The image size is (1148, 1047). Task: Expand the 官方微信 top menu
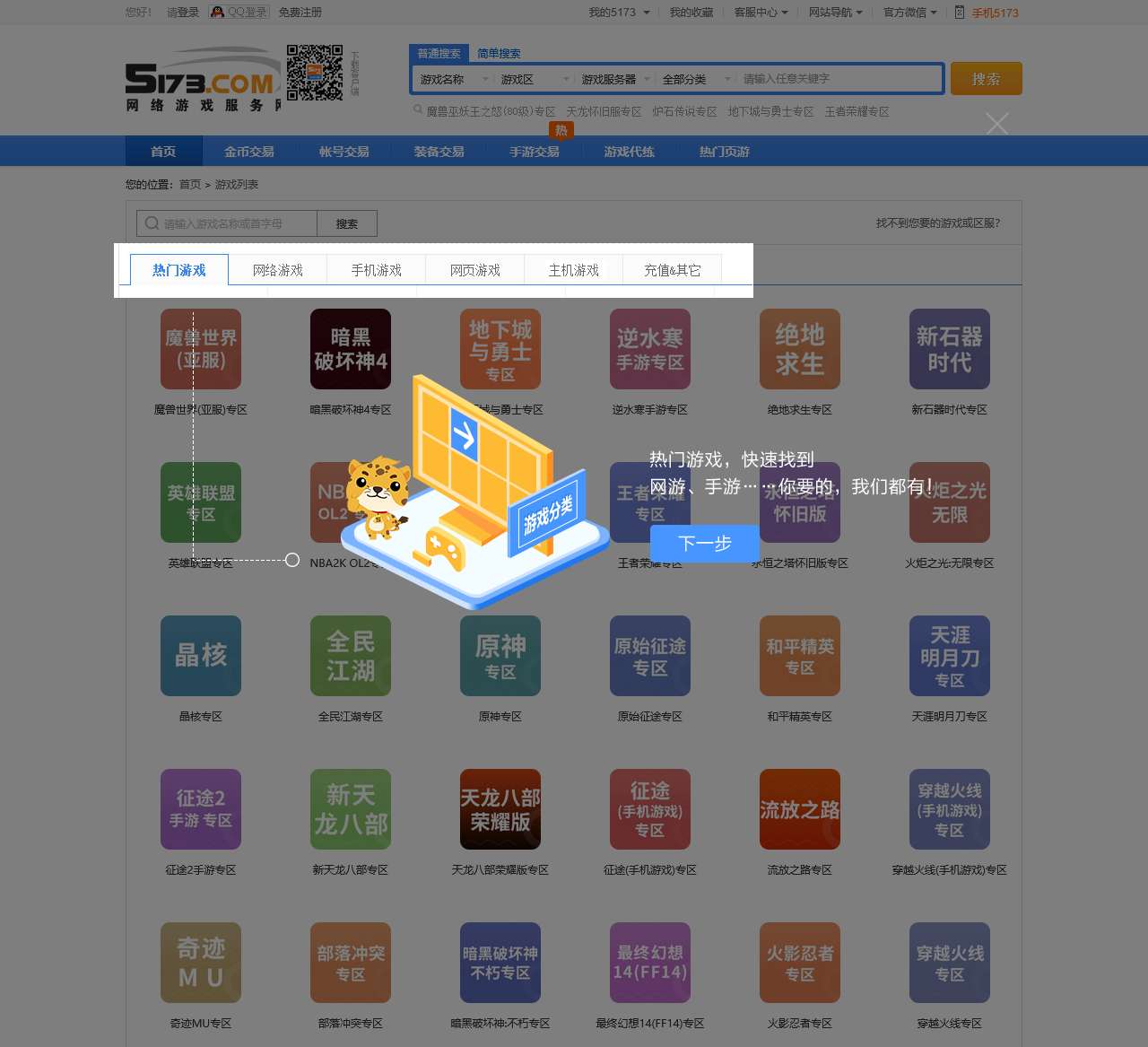point(909,13)
